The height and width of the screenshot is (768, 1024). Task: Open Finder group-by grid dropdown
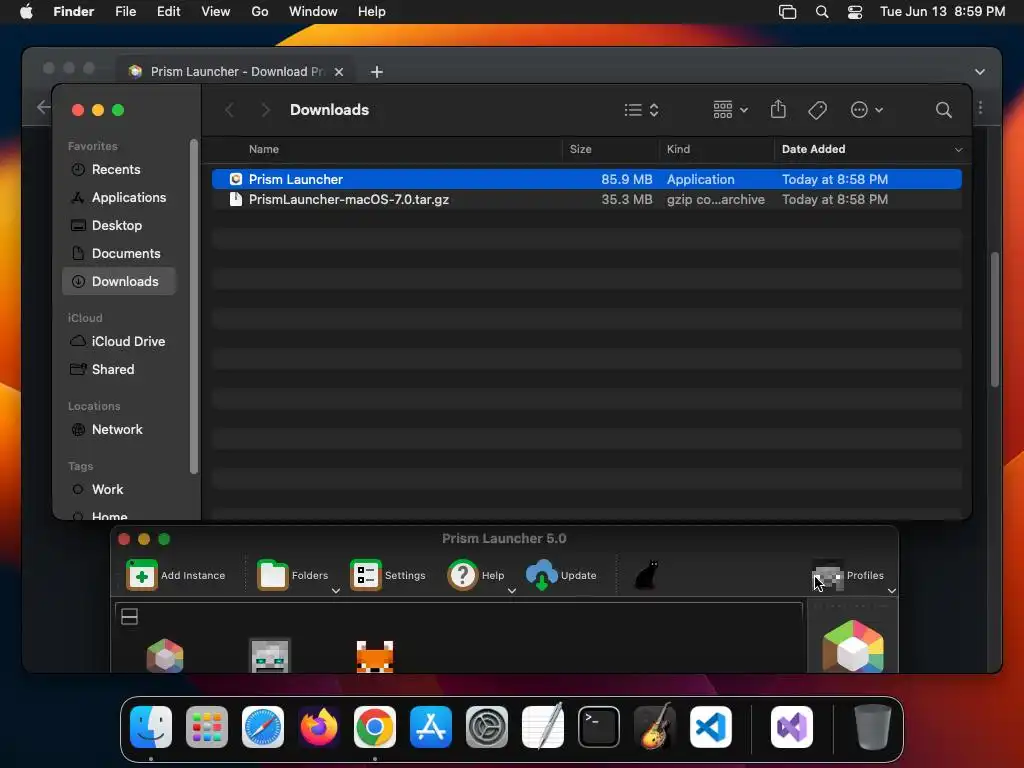tap(730, 110)
